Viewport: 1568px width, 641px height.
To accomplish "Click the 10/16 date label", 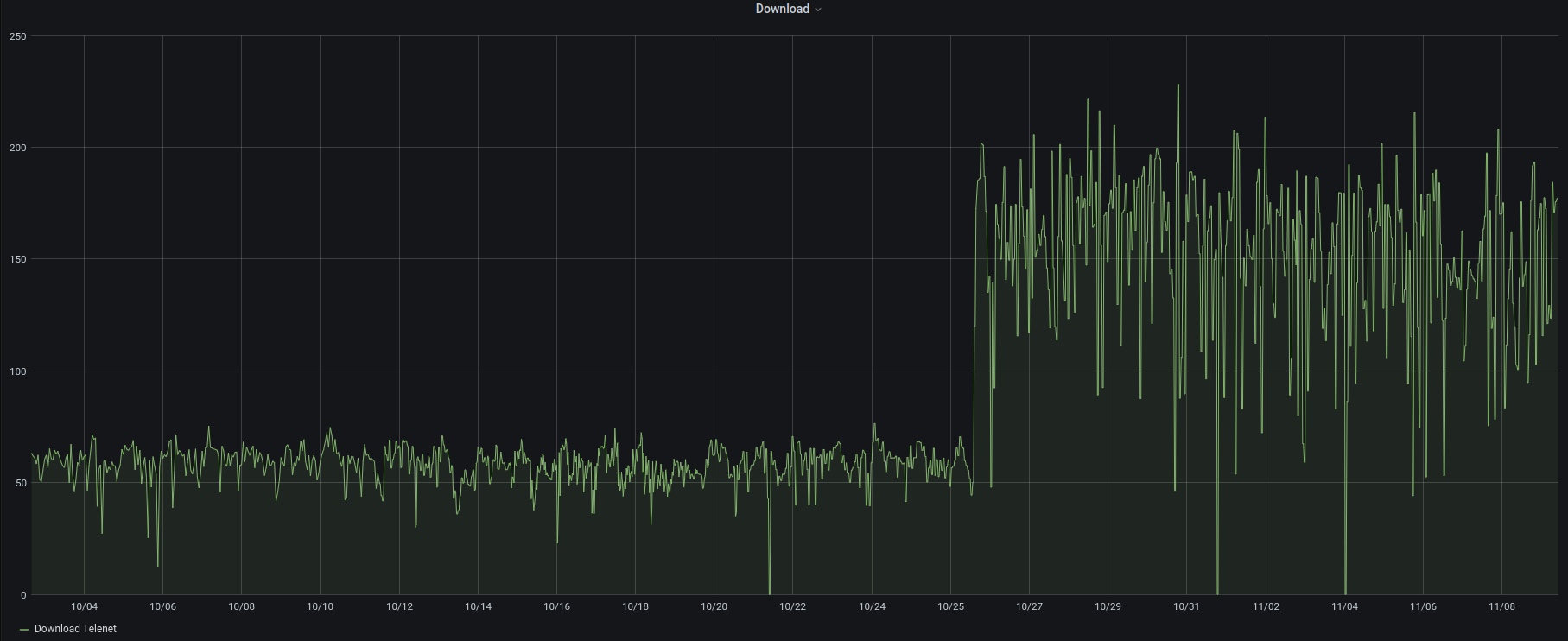I will [x=556, y=606].
